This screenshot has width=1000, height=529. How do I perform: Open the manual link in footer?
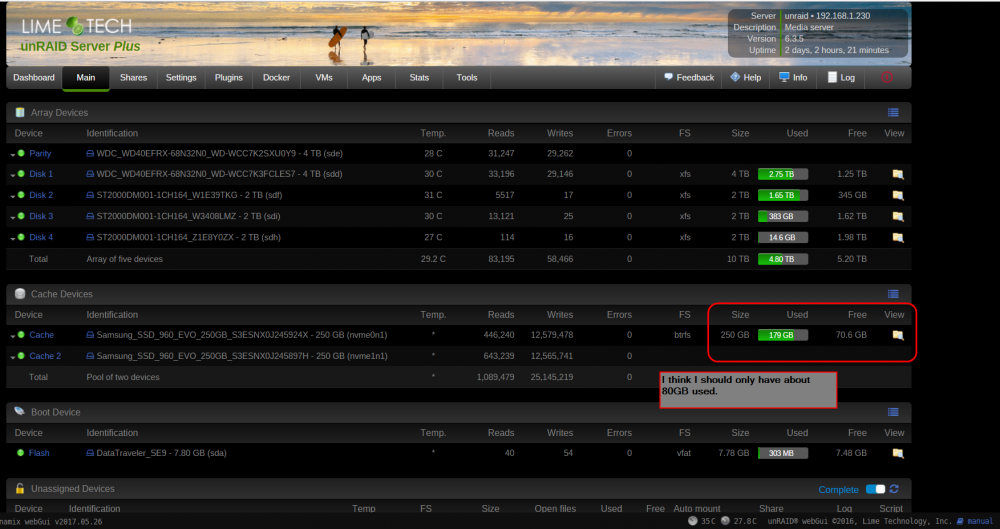pos(975,521)
